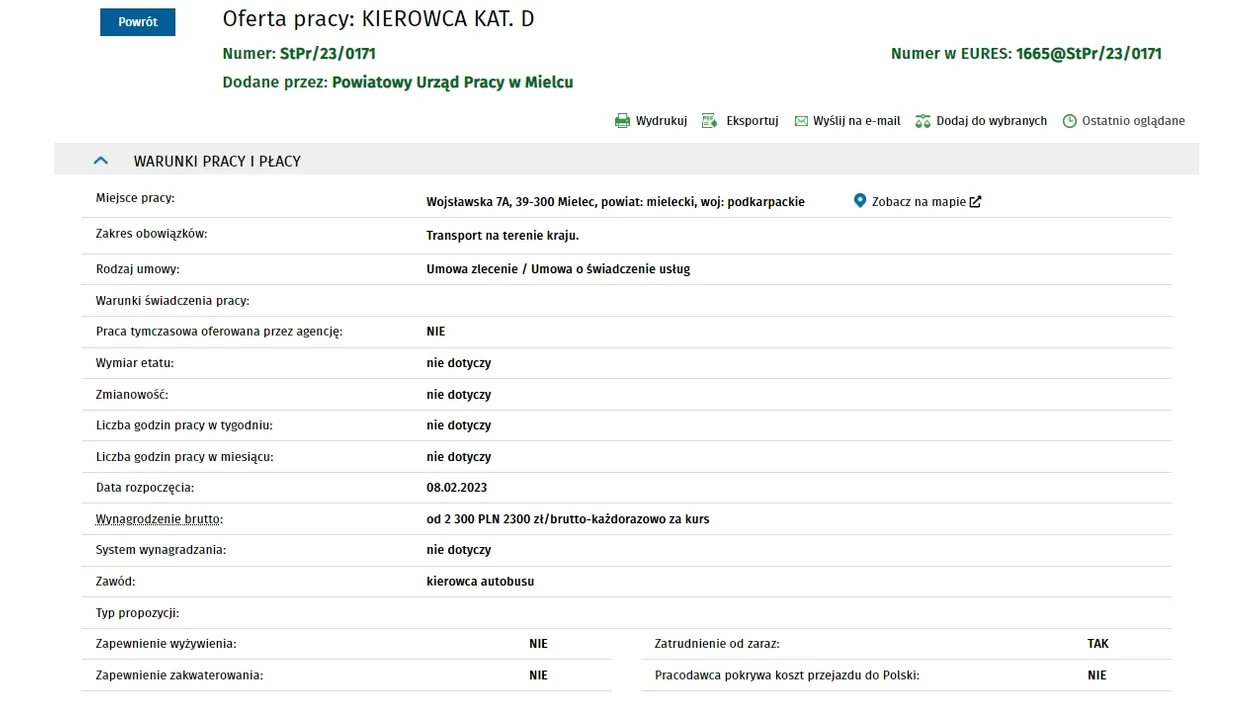Viewport: 1260px width, 719px height.
Task: Click TAK value for Zatrudnienie od zaraz
Action: [1098, 644]
